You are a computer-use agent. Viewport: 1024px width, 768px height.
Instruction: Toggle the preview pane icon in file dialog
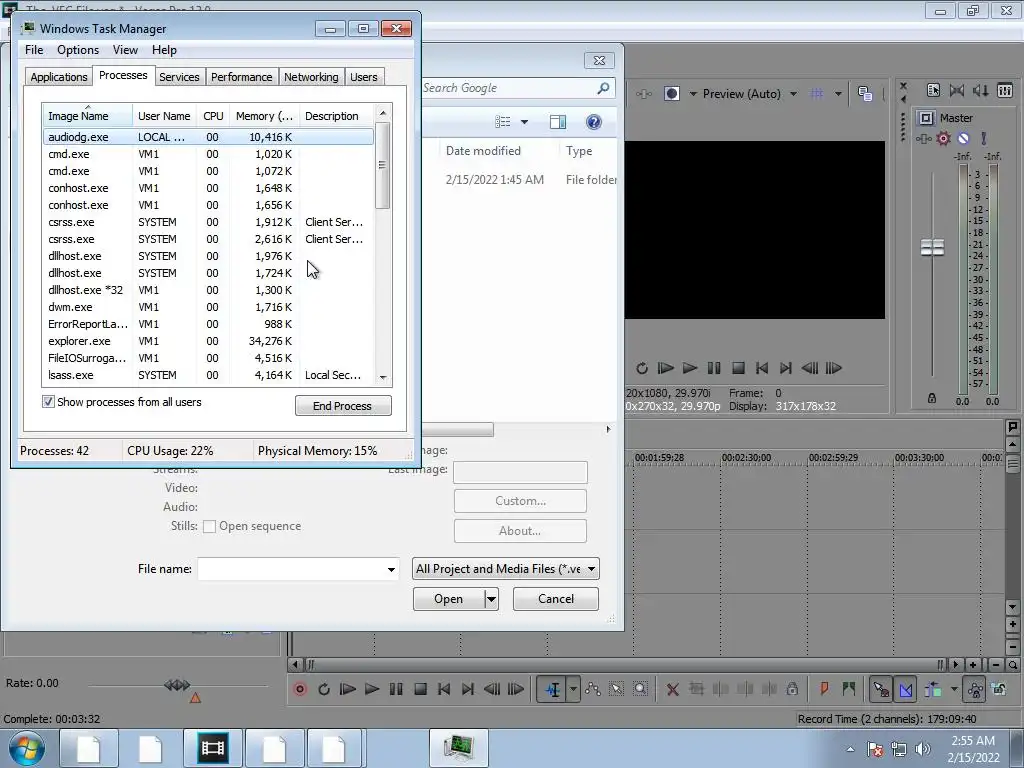558,122
